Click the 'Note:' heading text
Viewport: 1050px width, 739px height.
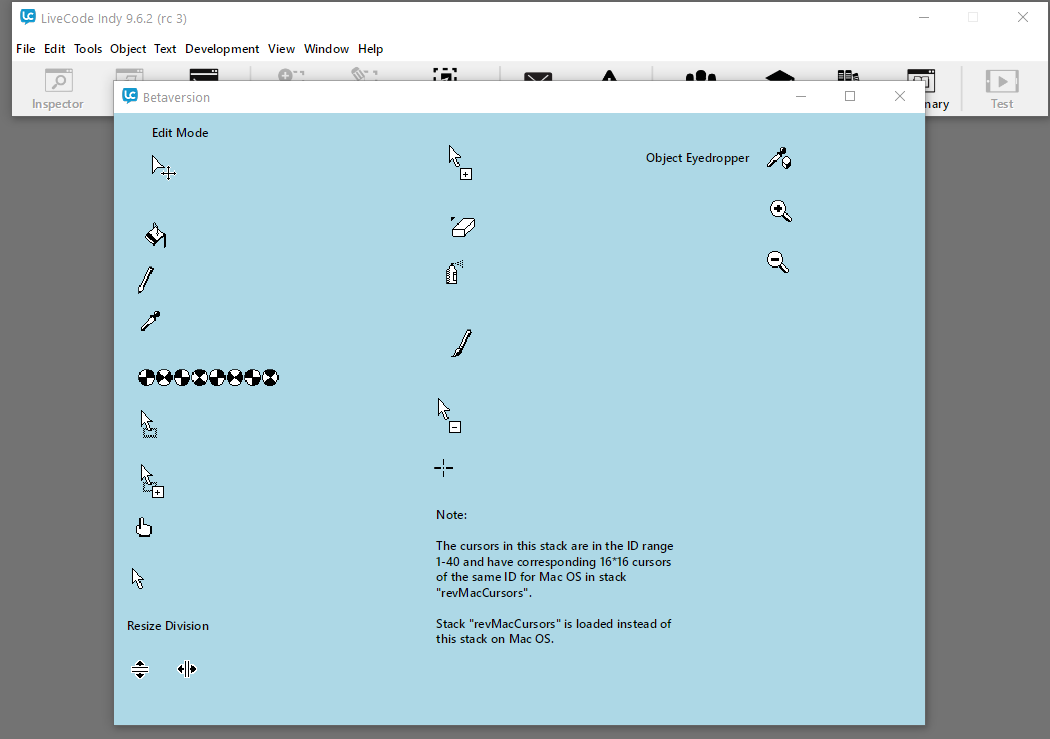point(451,515)
